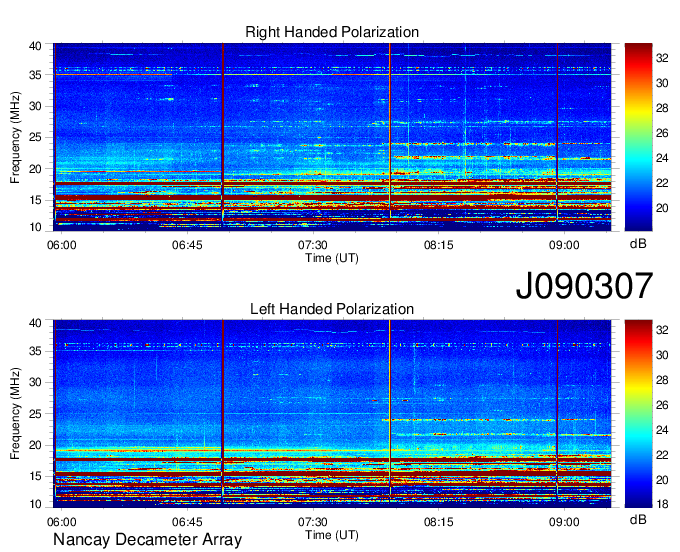The height and width of the screenshot is (552, 680).
Task: Click the Nancay Decameter Array caption
Action: click(147, 539)
